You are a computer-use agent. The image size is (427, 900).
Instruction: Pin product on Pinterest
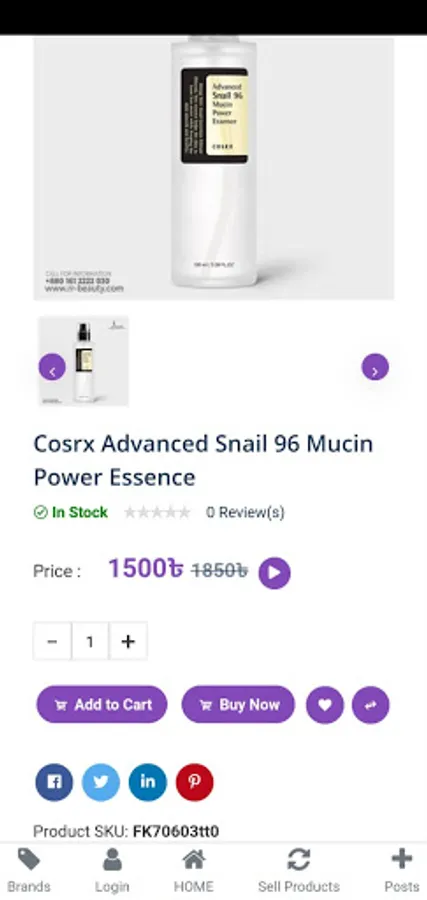pyautogui.click(x=195, y=782)
